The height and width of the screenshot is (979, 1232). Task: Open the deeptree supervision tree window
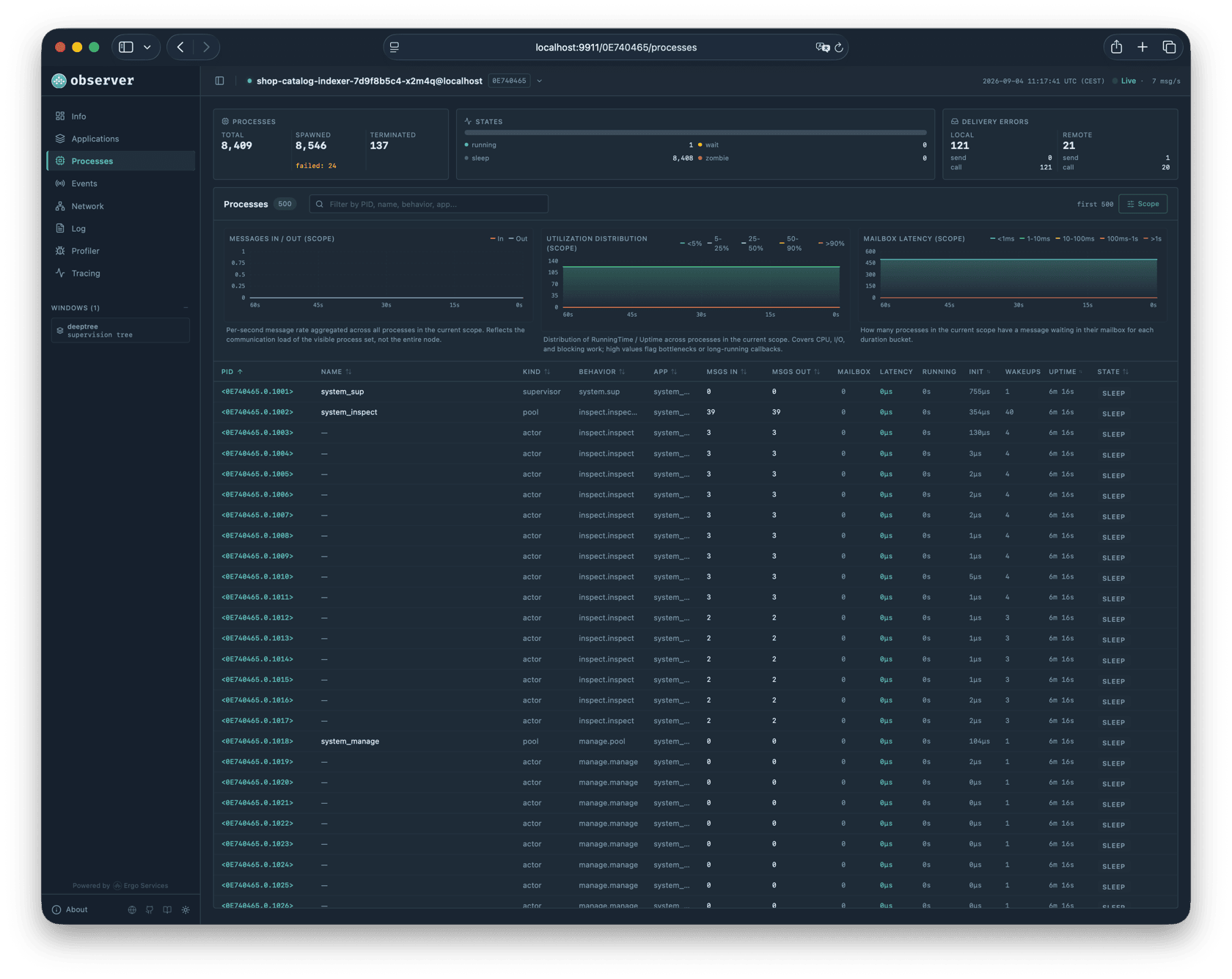(121, 331)
